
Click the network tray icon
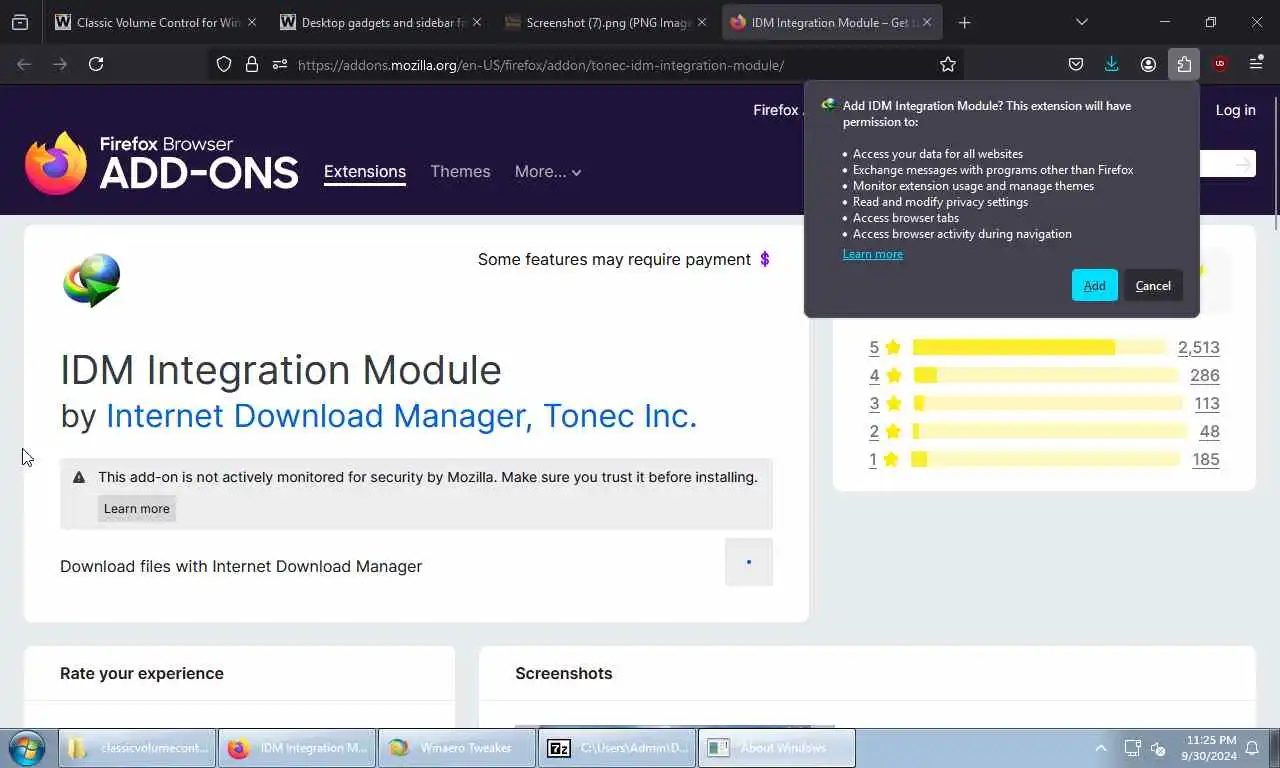tap(1132, 748)
